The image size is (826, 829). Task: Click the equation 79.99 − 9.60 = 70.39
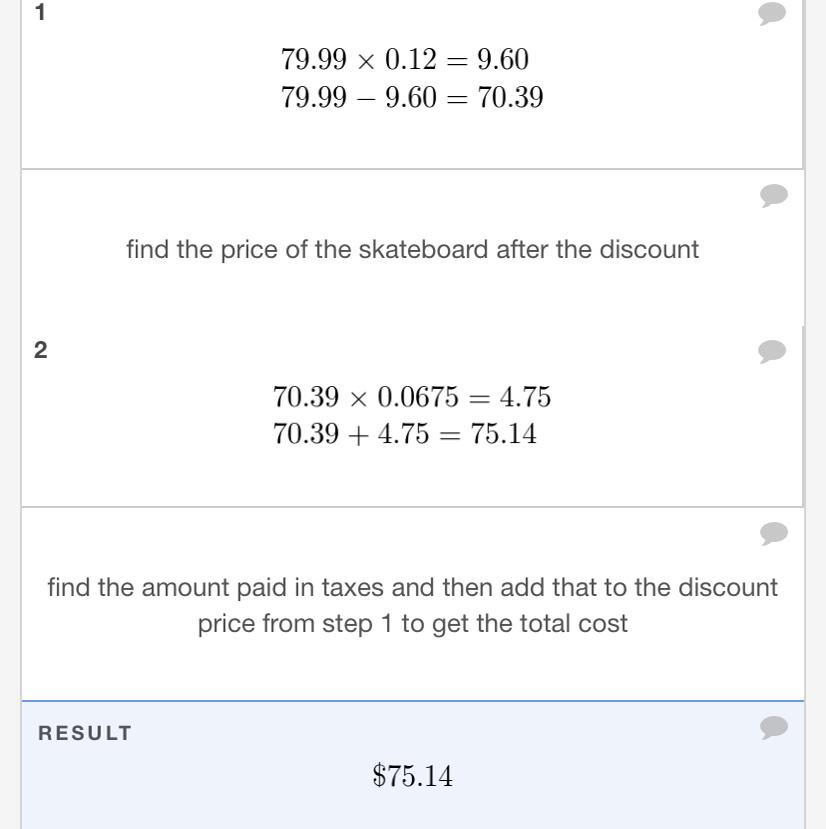click(412, 97)
